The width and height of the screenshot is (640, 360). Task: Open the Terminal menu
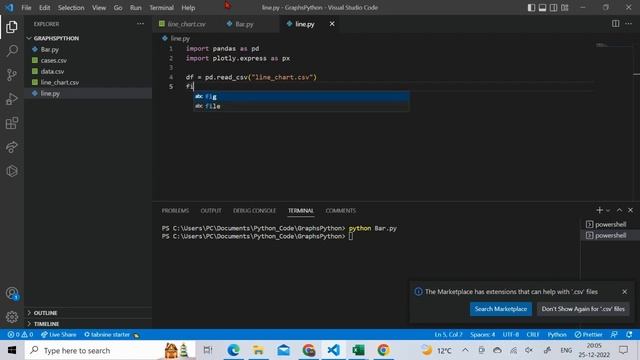click(x=162, y=7)
